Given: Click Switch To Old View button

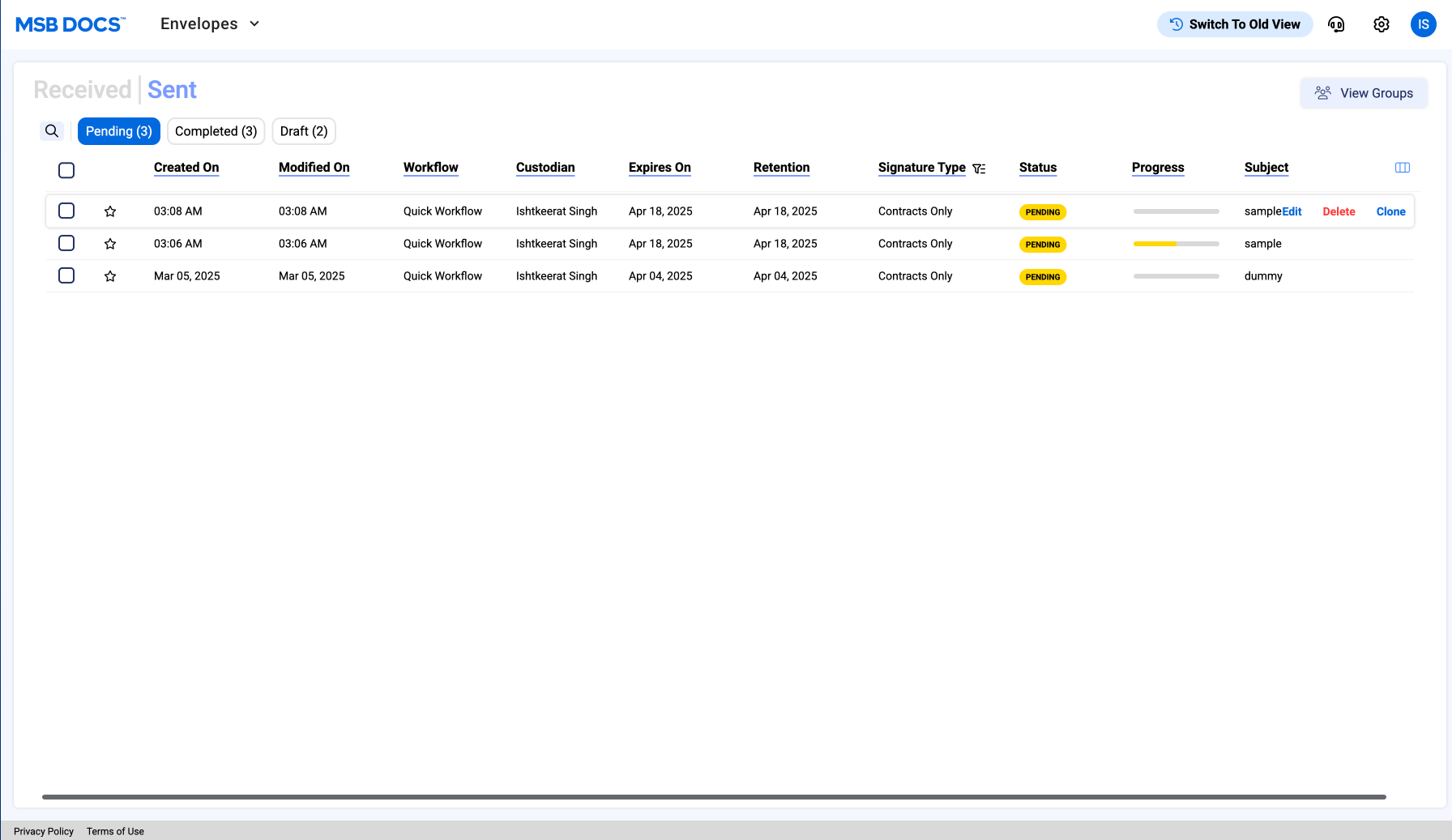Looking at the screenshot, I should (1235, 24).
